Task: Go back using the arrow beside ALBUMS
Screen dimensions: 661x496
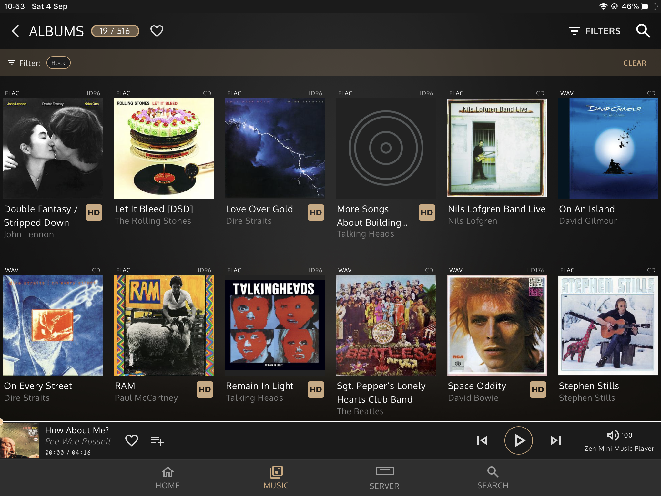Action: [15, 31]
